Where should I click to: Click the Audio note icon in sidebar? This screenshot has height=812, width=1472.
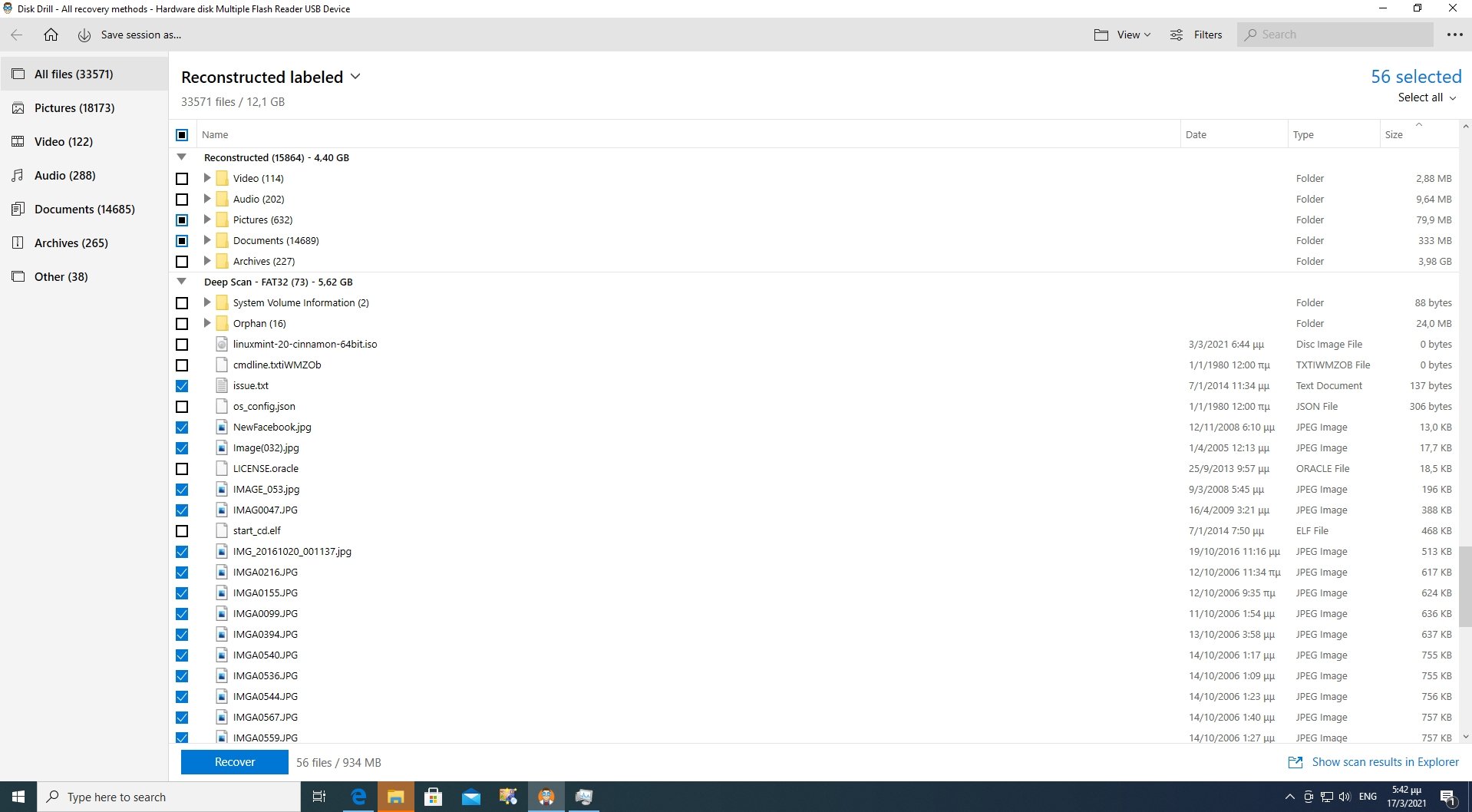18,176
